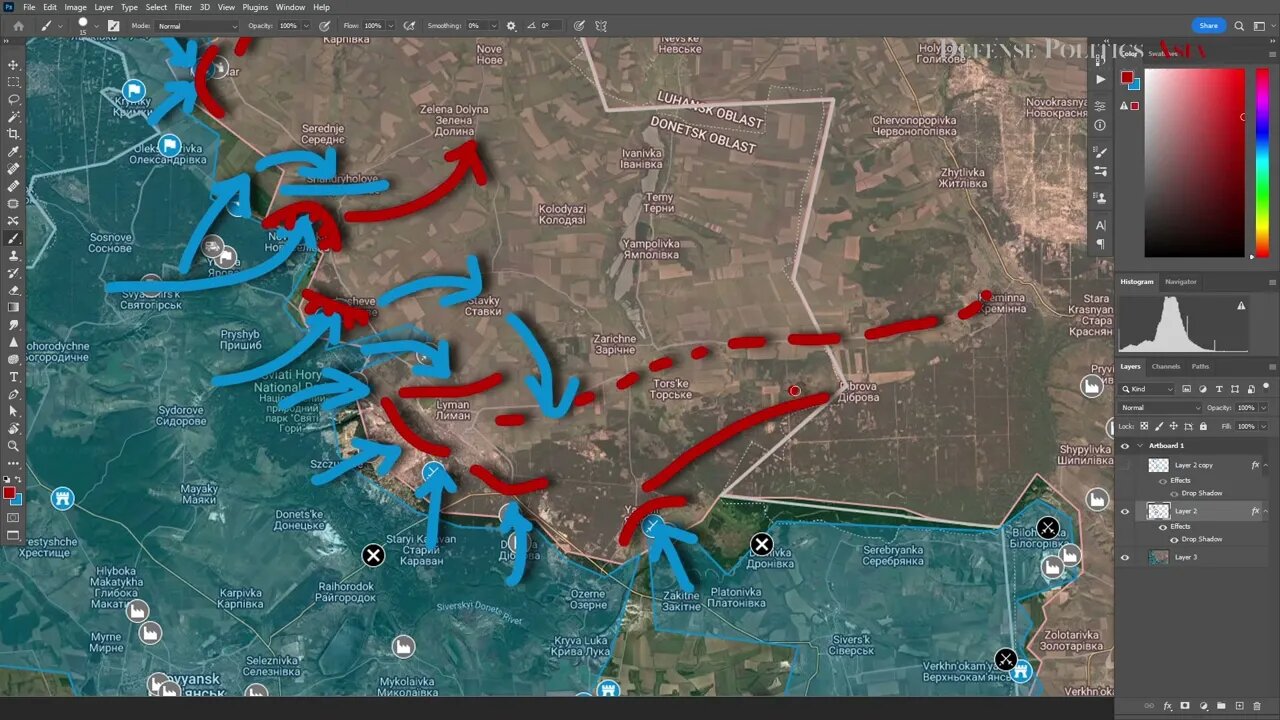The image size is (1280, 720).
Task: Pick a shade in the color field
Action: coord(1194,163)
